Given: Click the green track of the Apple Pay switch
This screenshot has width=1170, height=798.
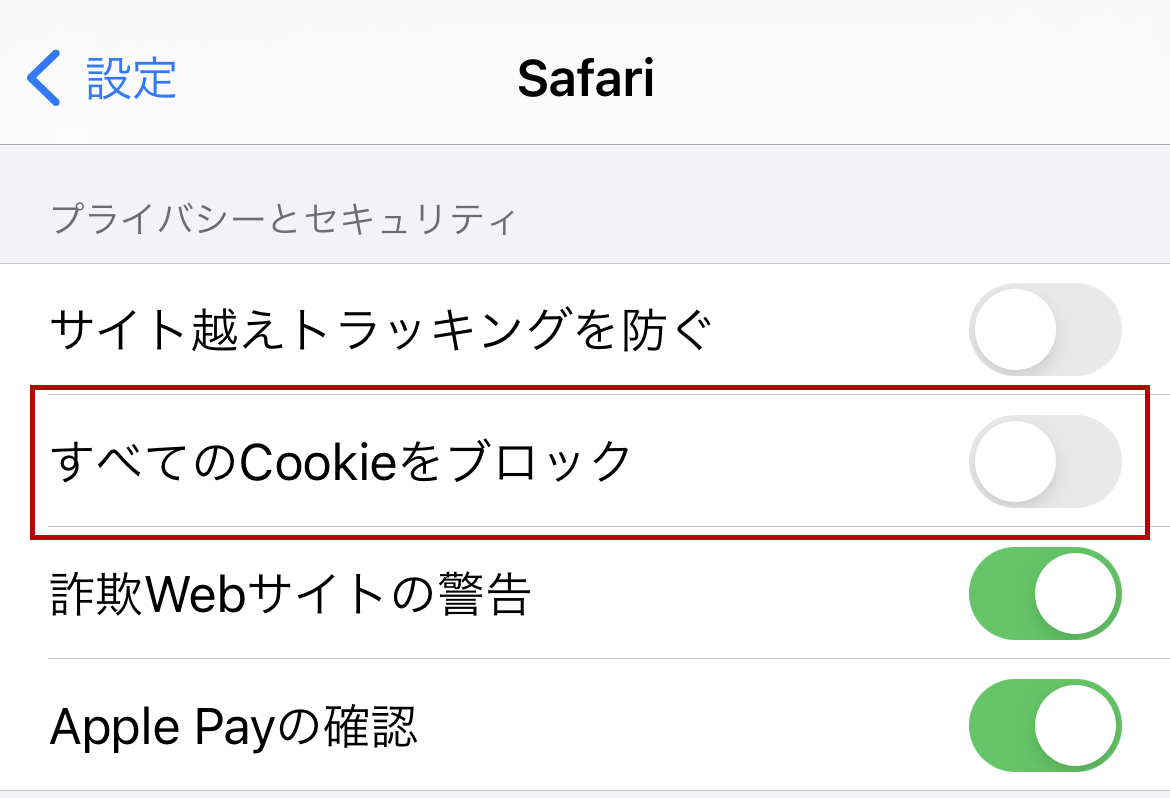Looking at the screenshot, I should [x=1000, y=725].
